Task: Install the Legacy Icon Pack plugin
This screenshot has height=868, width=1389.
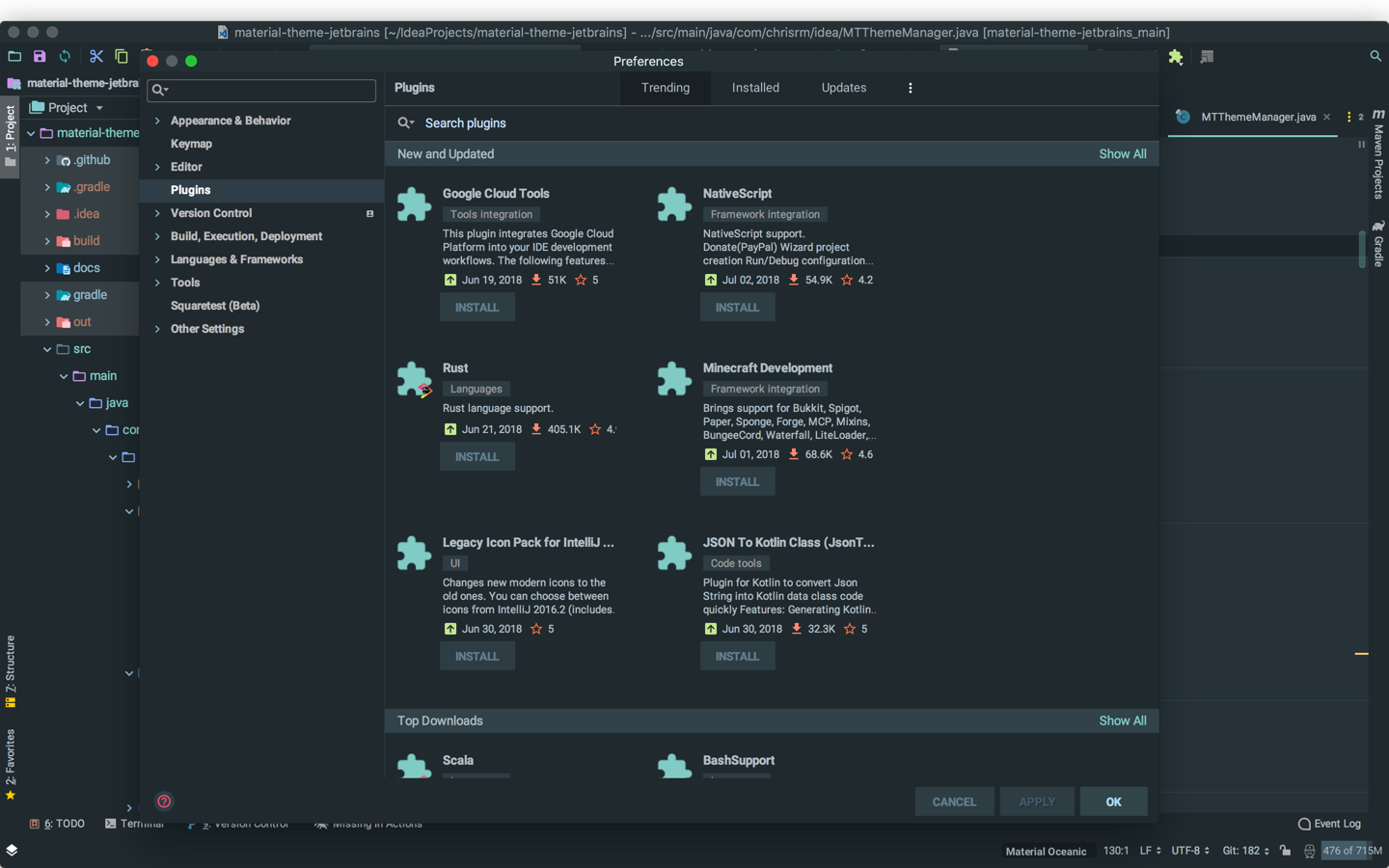Action: point(477,657)
